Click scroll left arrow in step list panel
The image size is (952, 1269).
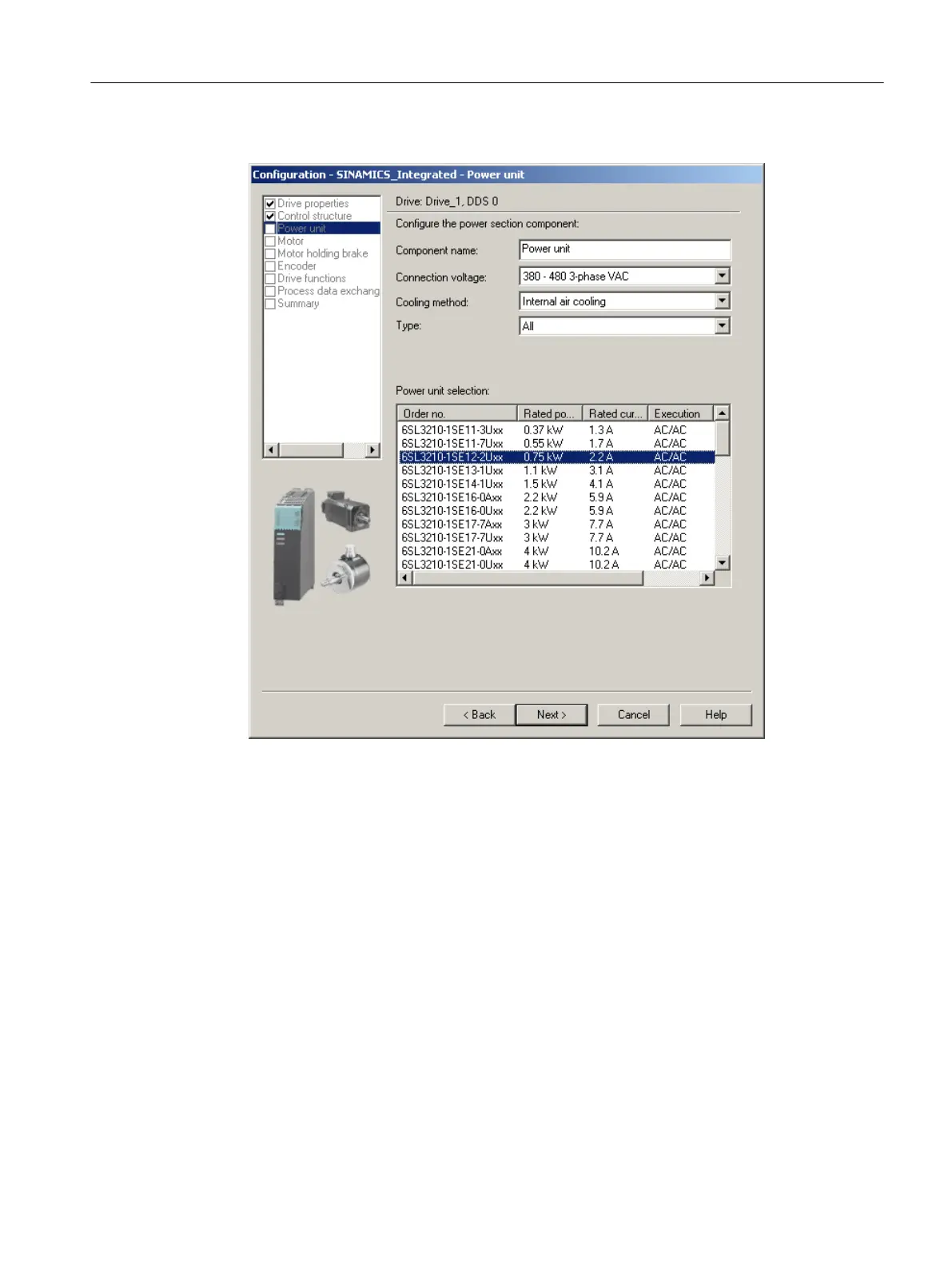point(271,450)
